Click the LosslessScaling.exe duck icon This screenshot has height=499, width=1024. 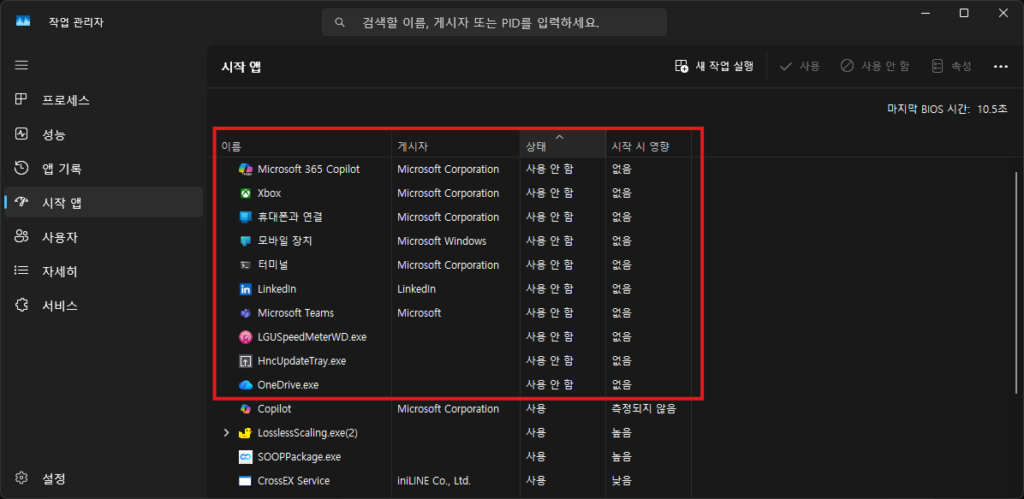246,432
